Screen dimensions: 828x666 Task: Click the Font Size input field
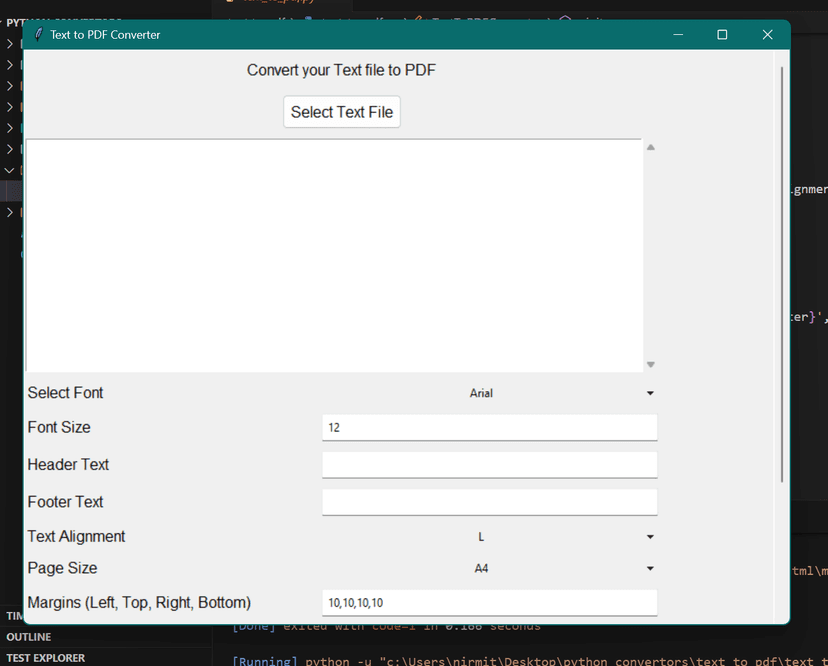tap(489, 427)
